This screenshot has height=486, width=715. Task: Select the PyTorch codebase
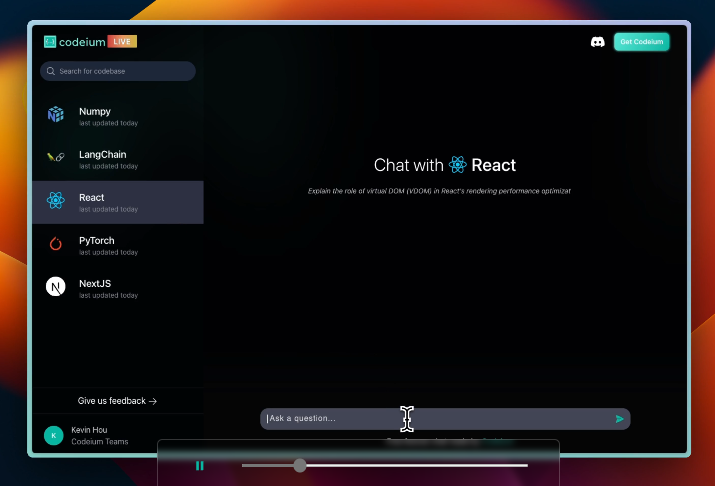[118, 245]
